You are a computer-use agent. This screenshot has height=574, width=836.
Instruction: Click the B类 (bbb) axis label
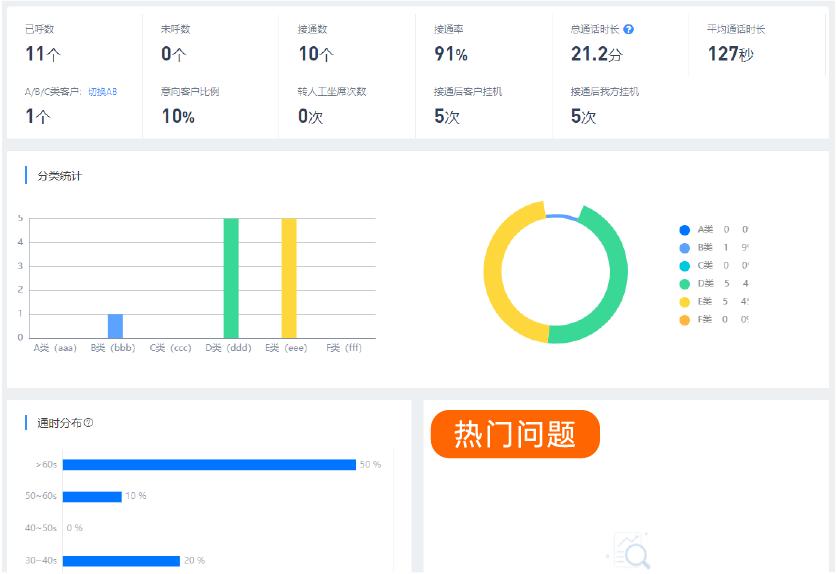(x=113, y=348)
